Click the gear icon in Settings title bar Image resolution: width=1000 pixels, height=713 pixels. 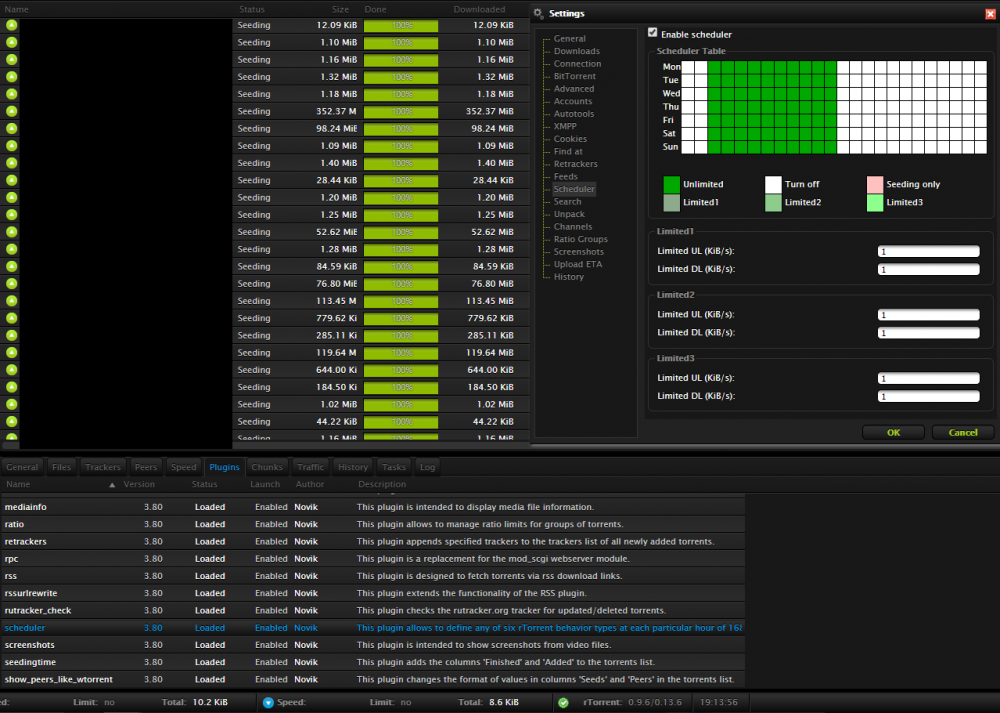[x=538, y=13]
